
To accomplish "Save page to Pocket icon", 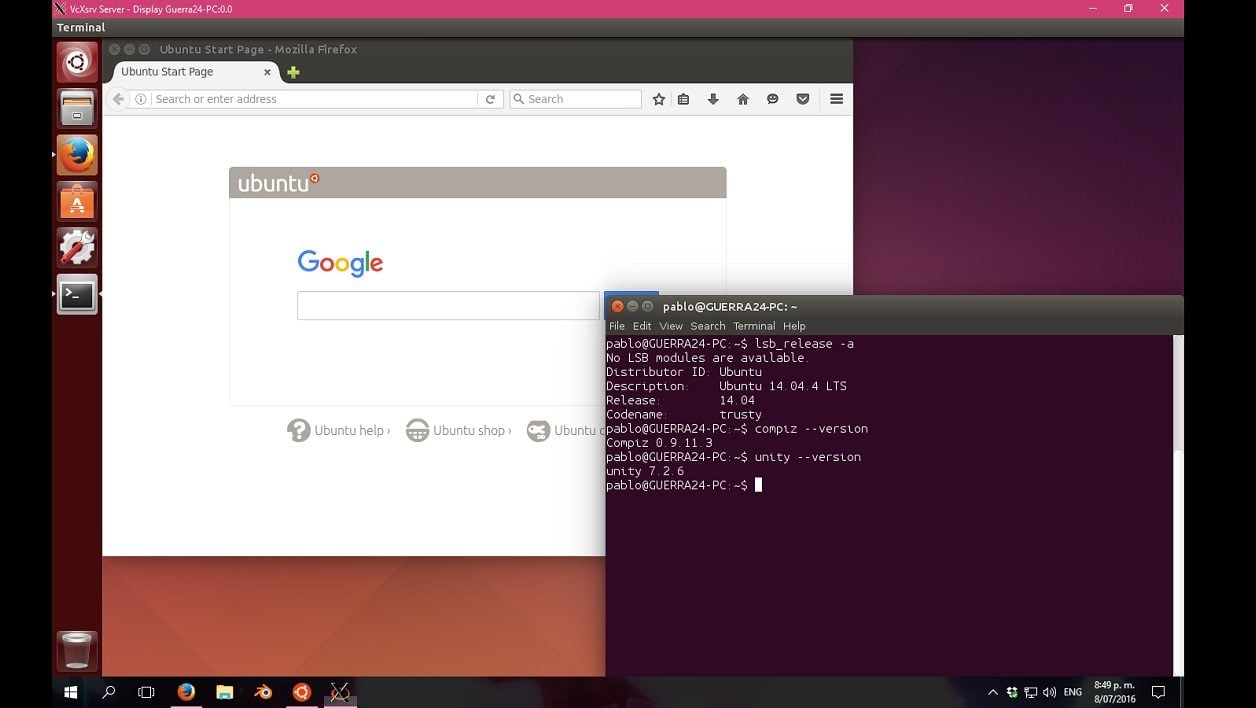I will click(x=803, y=99).
